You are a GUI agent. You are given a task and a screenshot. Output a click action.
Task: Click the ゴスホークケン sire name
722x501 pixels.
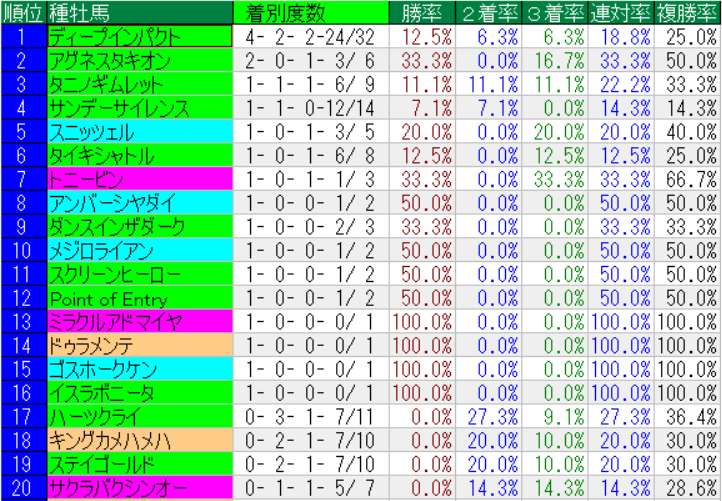click(140, 369)
